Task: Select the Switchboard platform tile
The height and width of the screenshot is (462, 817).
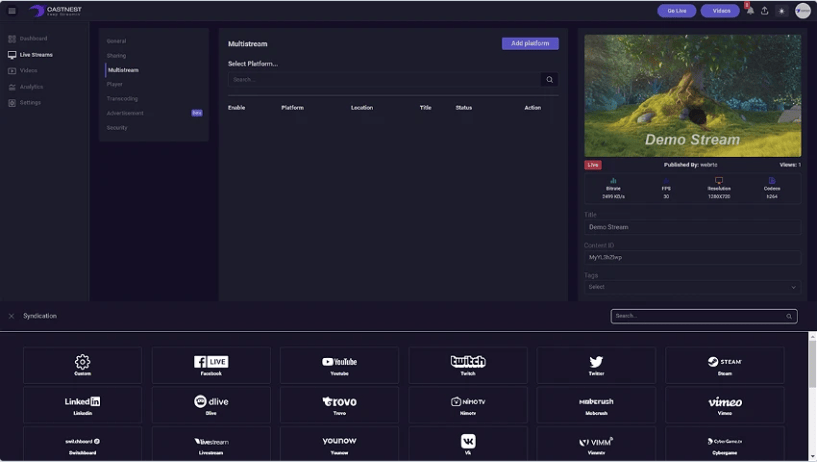Action: (x=82, y=444)
